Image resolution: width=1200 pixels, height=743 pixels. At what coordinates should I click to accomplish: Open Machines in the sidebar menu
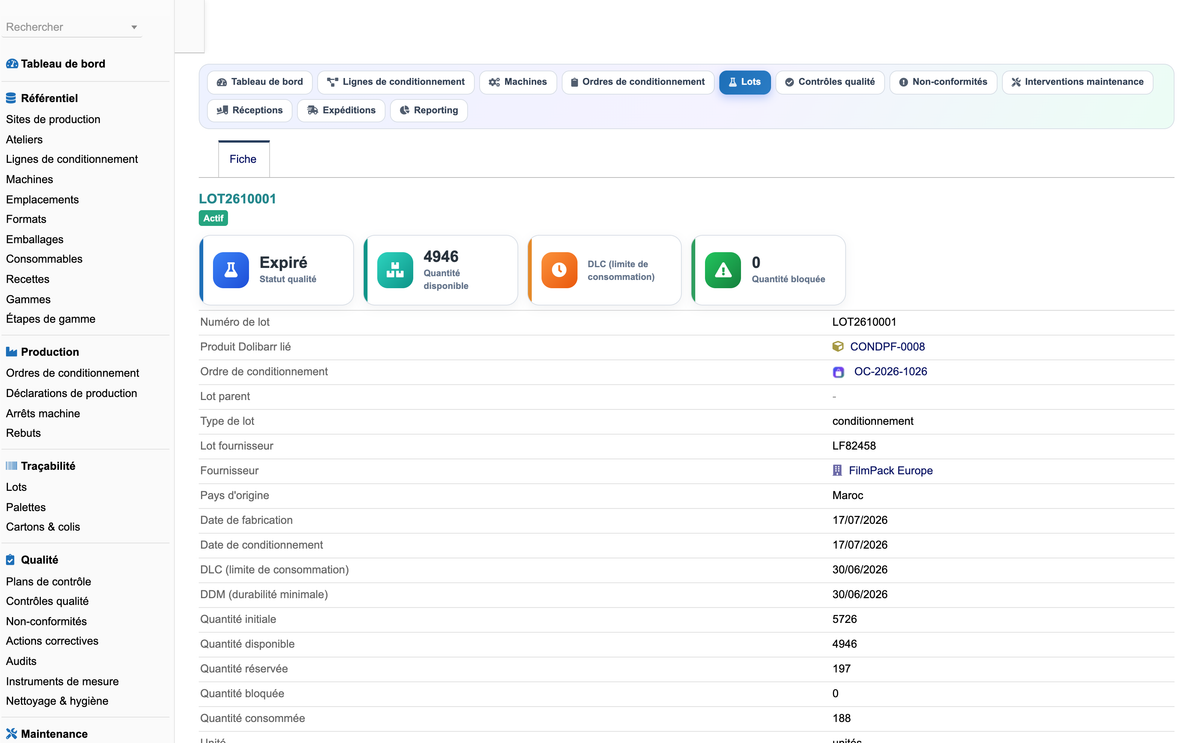29,180
